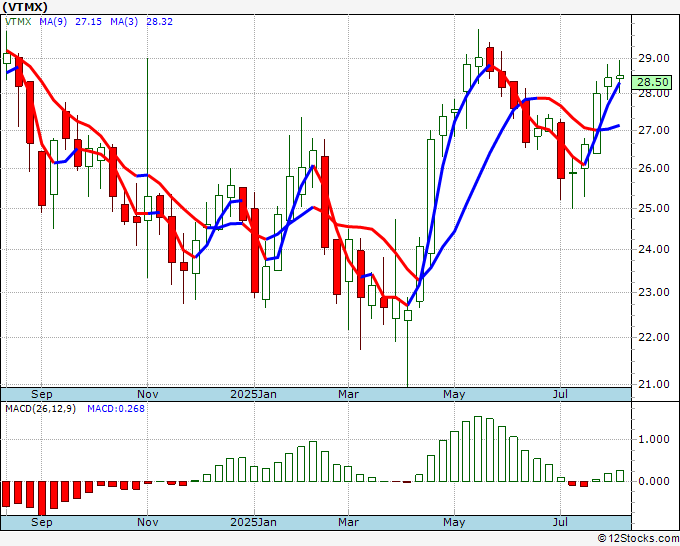680x546 pixels.
Task: Click the latest candlestick near 28.50
Action: (x=620, y=77)
